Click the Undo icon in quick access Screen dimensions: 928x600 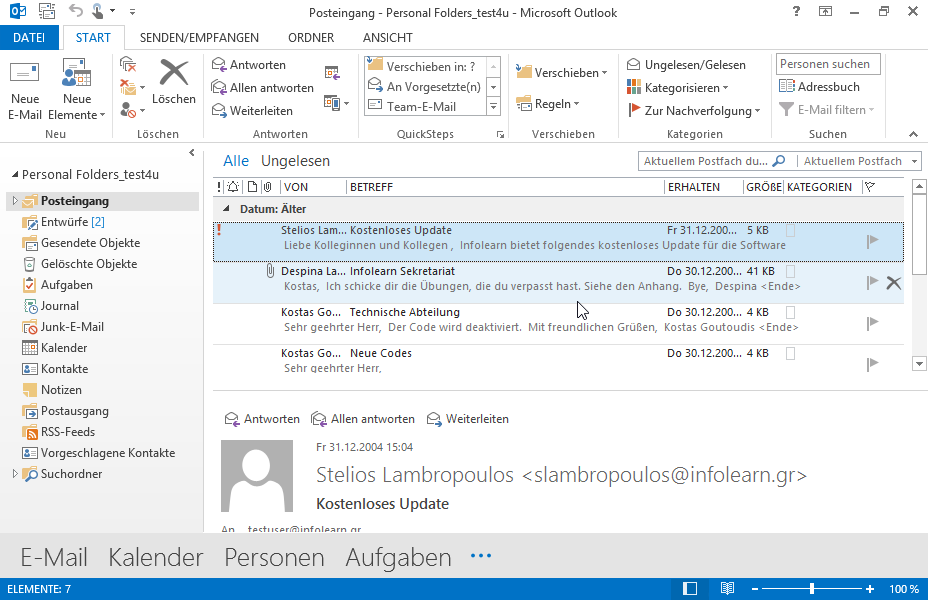click(x=75, y=11)
